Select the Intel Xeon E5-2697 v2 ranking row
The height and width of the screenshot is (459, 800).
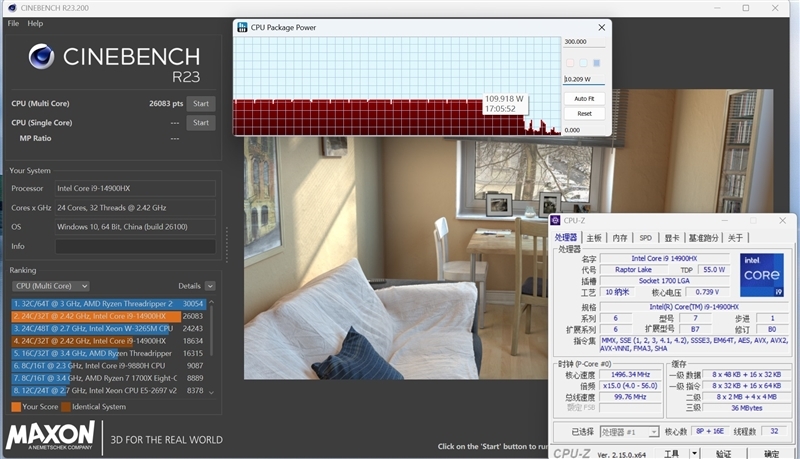(x=108, y=390)
